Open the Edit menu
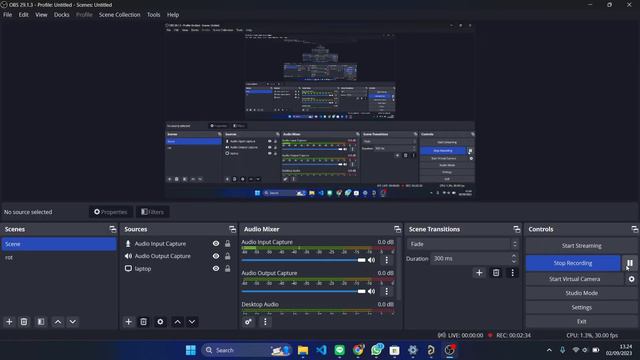Viewport: 640px width, 360px height. click(24, 15)
